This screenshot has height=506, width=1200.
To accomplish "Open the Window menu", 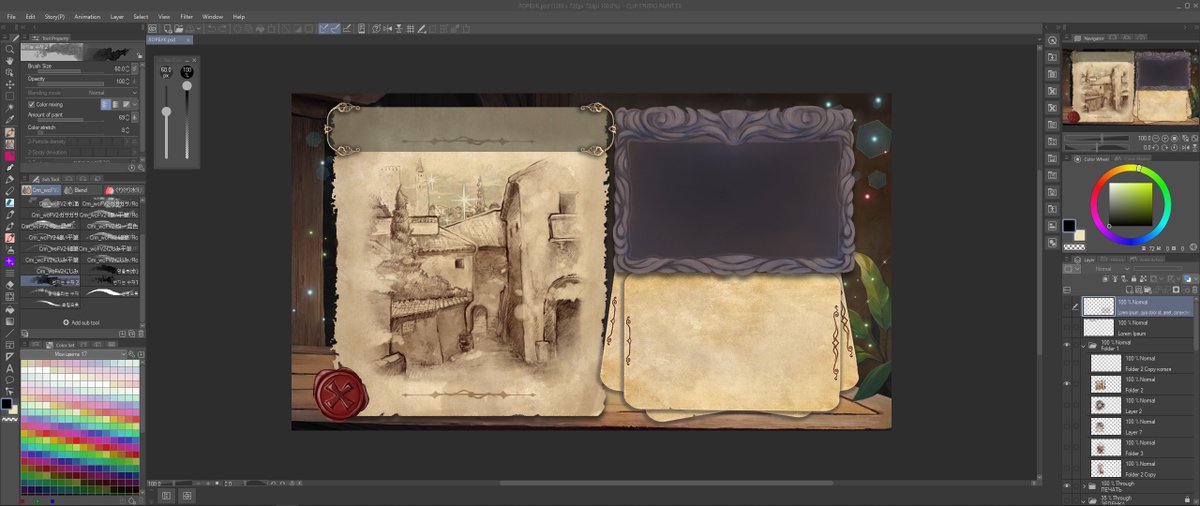I will click(212, 17).
